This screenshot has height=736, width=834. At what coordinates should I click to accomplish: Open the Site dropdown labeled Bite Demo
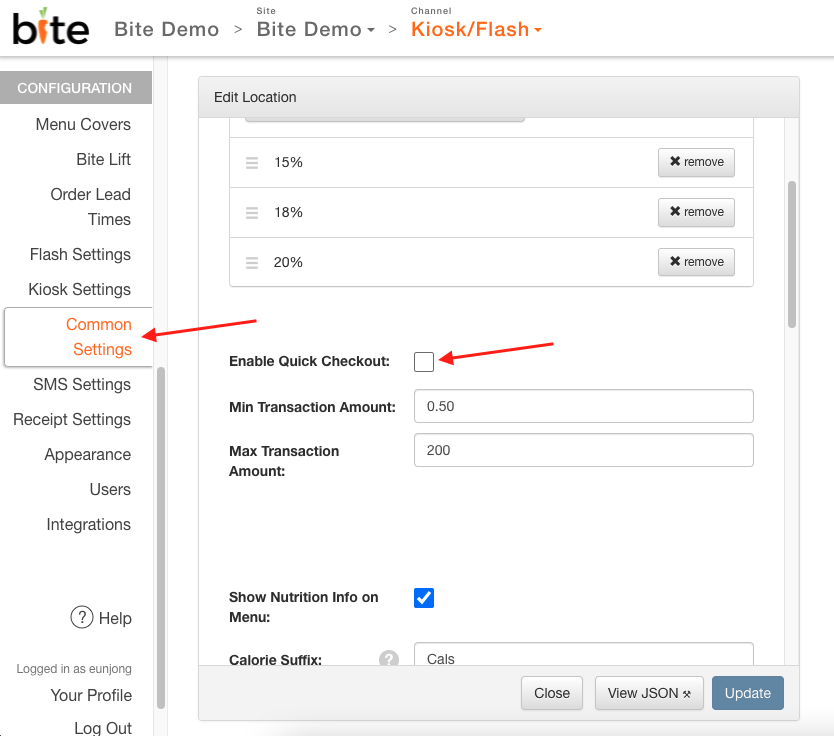[315, 29]
